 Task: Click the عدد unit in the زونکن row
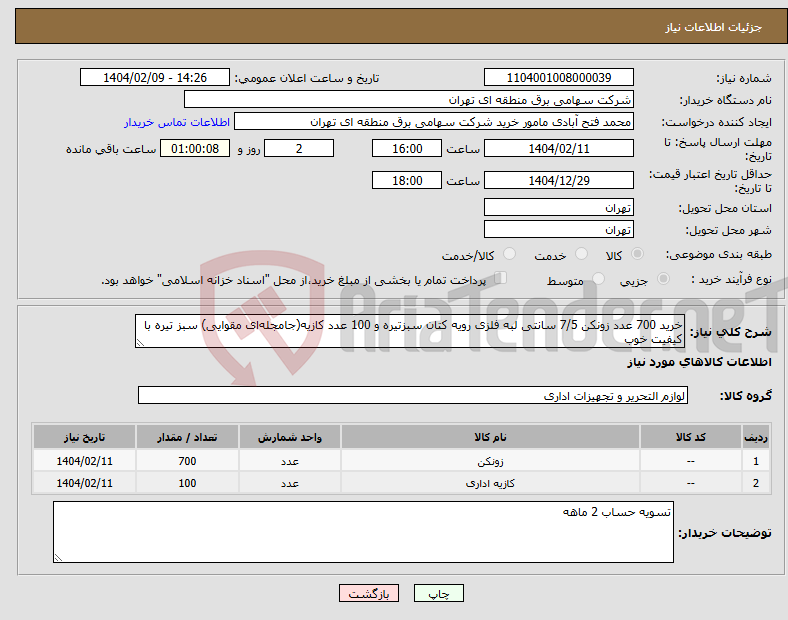[289, 461]
